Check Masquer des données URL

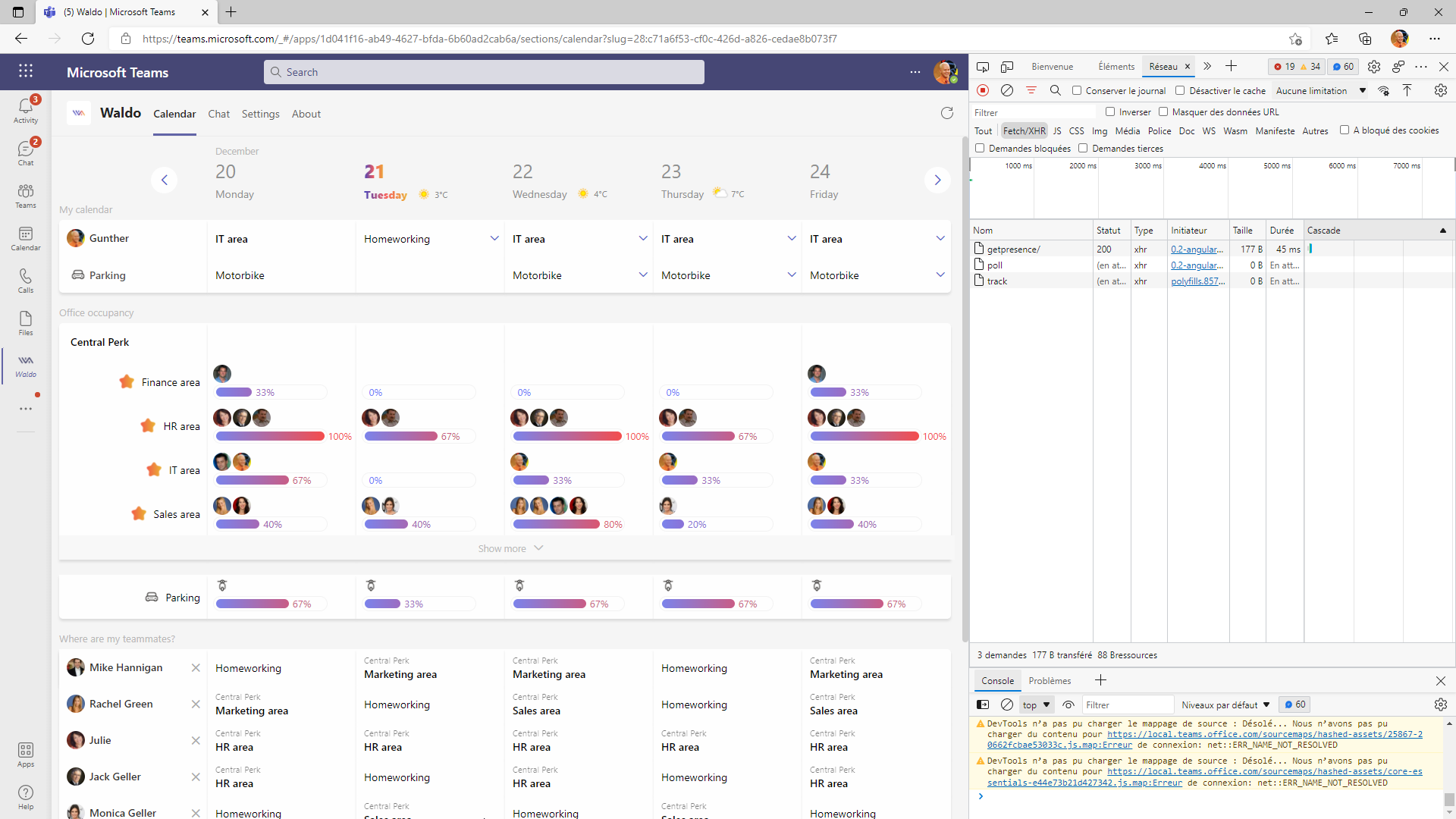(x=1163, y=111)
